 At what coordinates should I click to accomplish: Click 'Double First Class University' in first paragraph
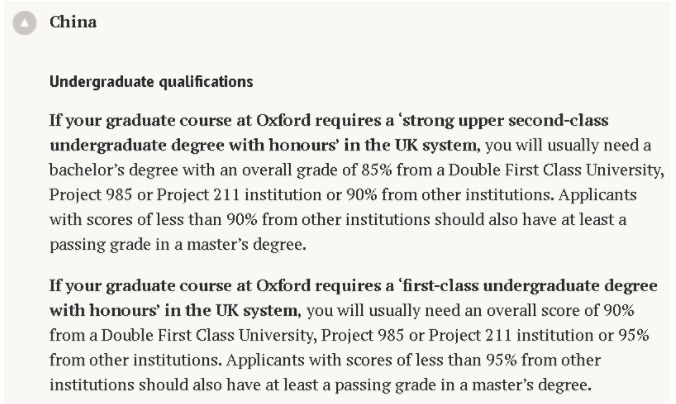click(554, 170)
